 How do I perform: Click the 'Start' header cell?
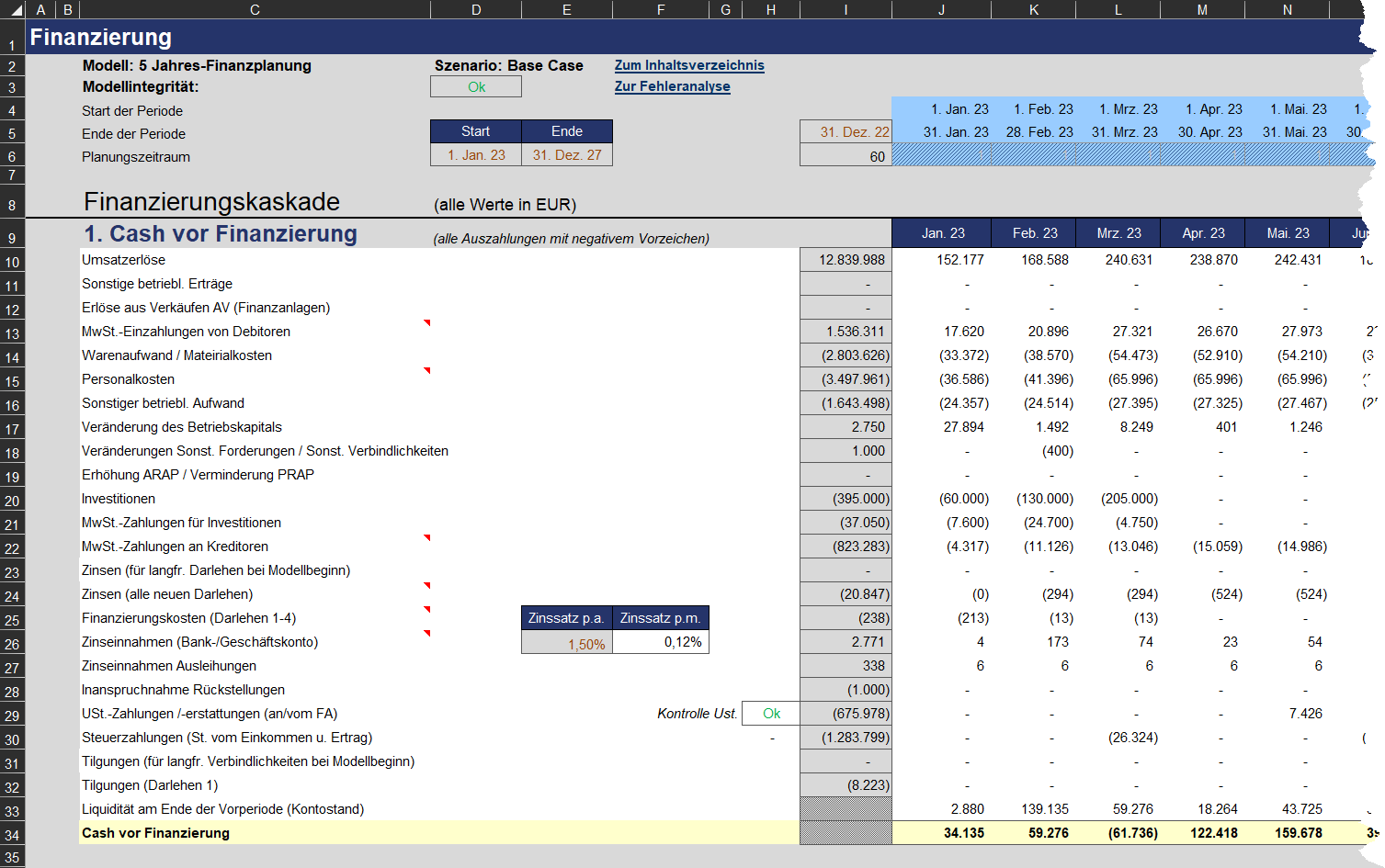[x=476, y=131]
